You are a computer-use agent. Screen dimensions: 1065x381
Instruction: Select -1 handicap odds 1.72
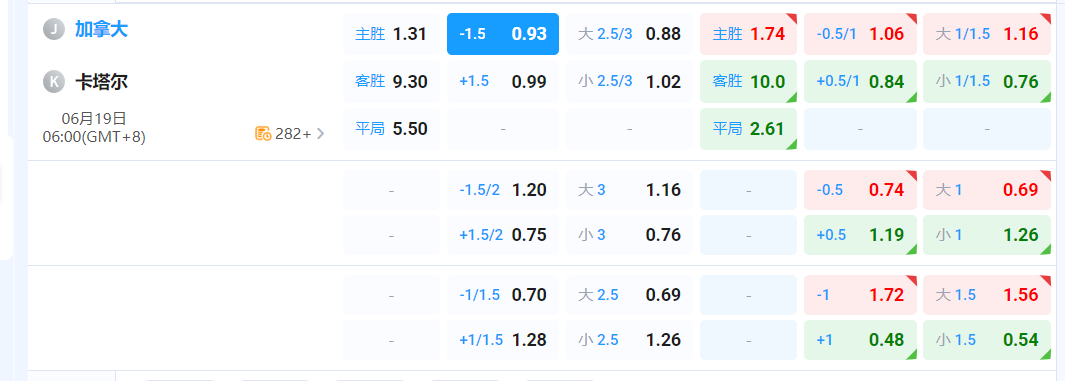tap(861, 295)
